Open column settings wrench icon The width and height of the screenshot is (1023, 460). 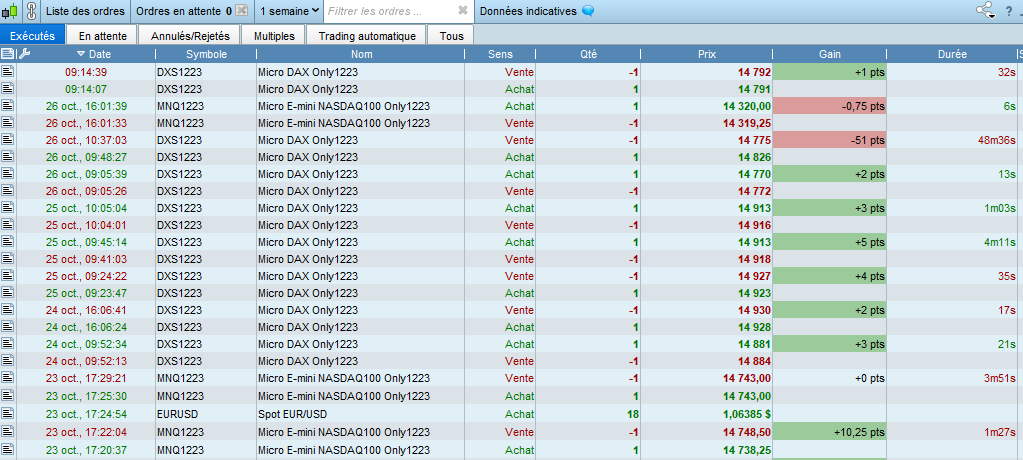tap(23, 54)
